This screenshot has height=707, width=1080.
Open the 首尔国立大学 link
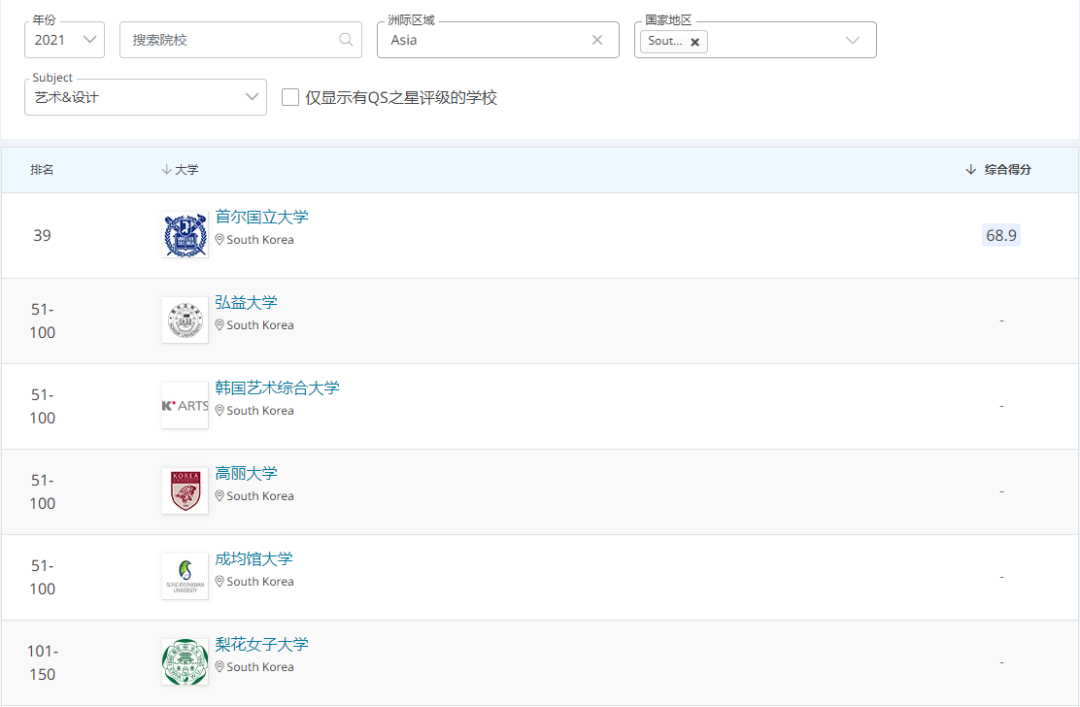tap(262, 217)
